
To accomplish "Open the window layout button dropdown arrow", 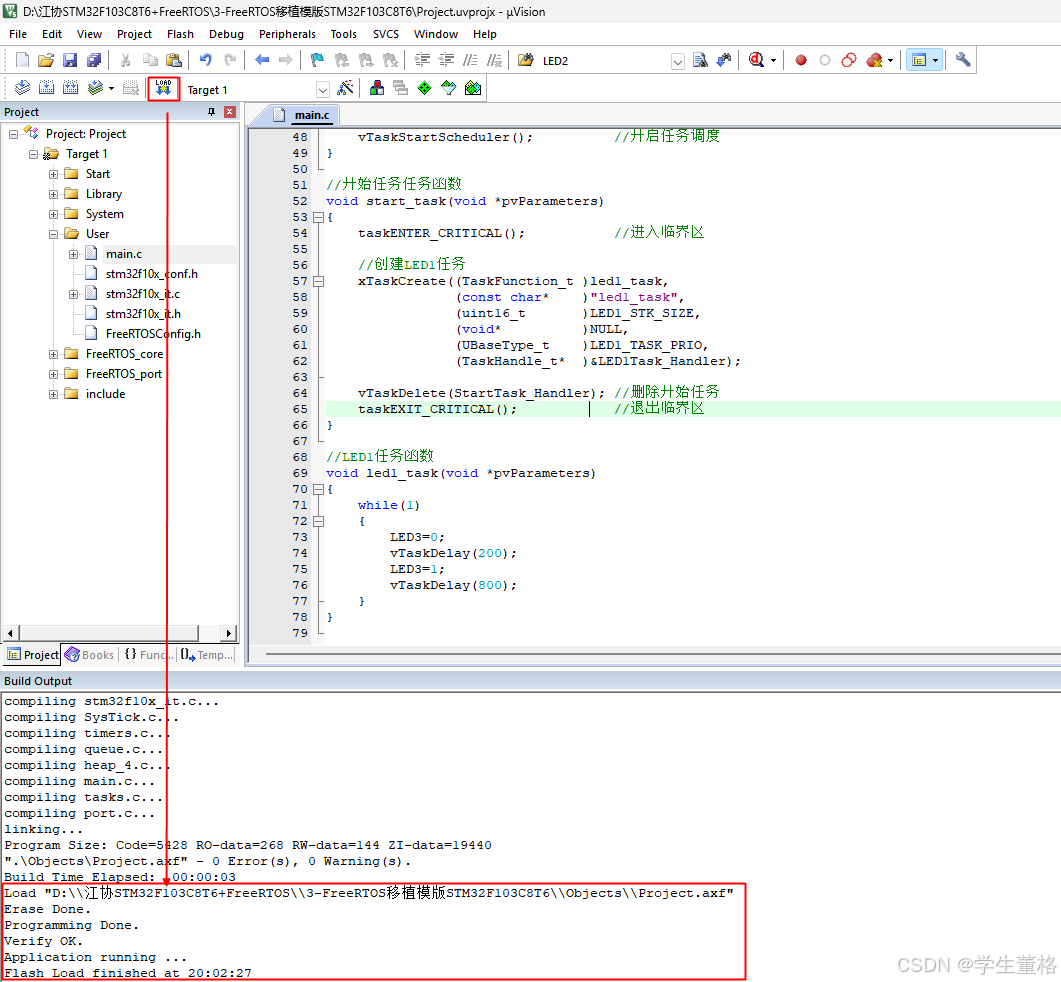I will point(935,60).
